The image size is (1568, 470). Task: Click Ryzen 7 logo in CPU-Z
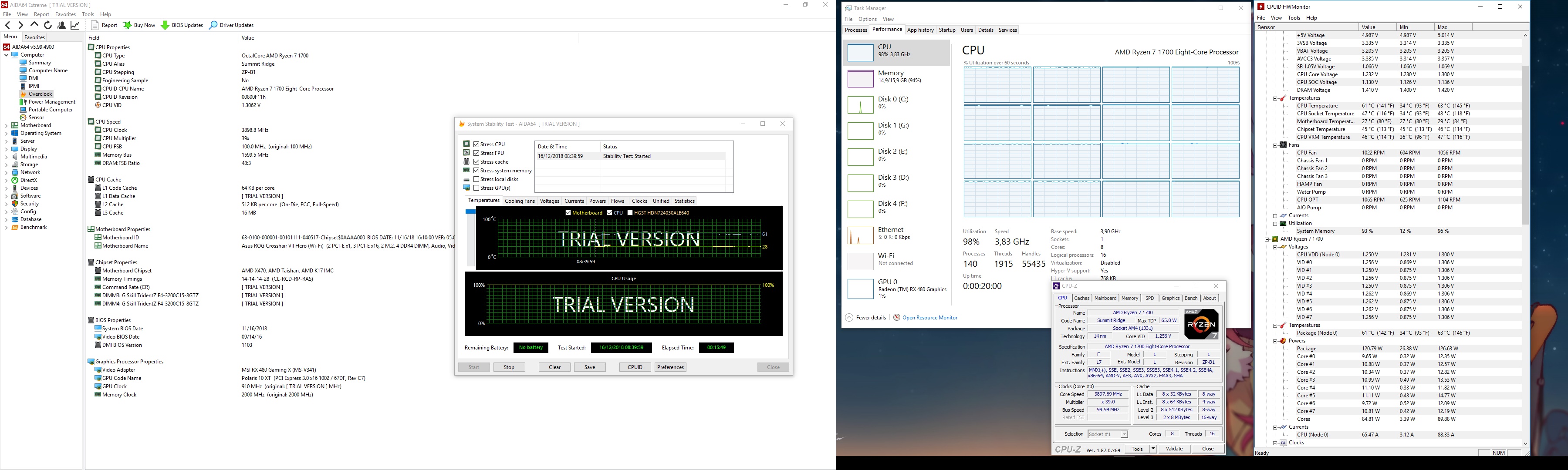click(1201, 325)
